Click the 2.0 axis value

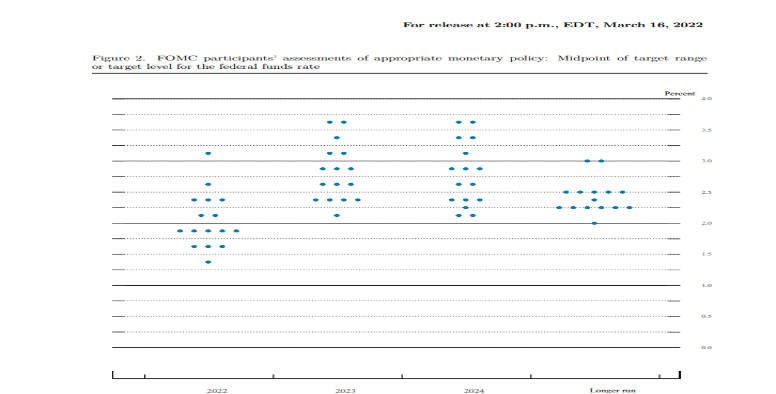click(x=706, y=223)
